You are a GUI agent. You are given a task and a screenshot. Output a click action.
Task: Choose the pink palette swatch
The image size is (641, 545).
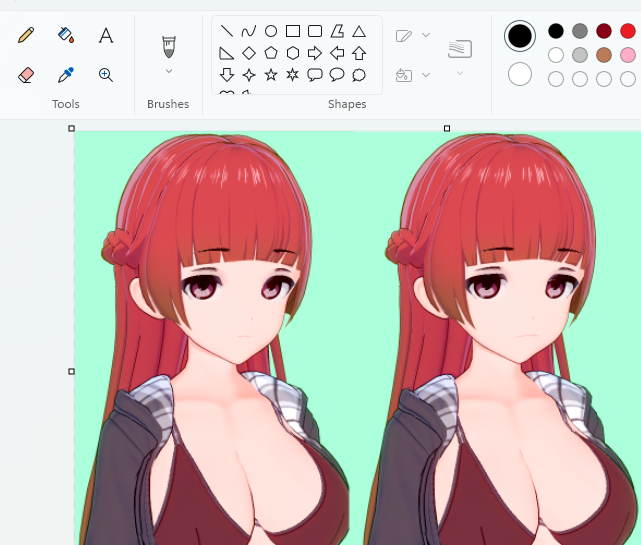[x=628, y=55]
